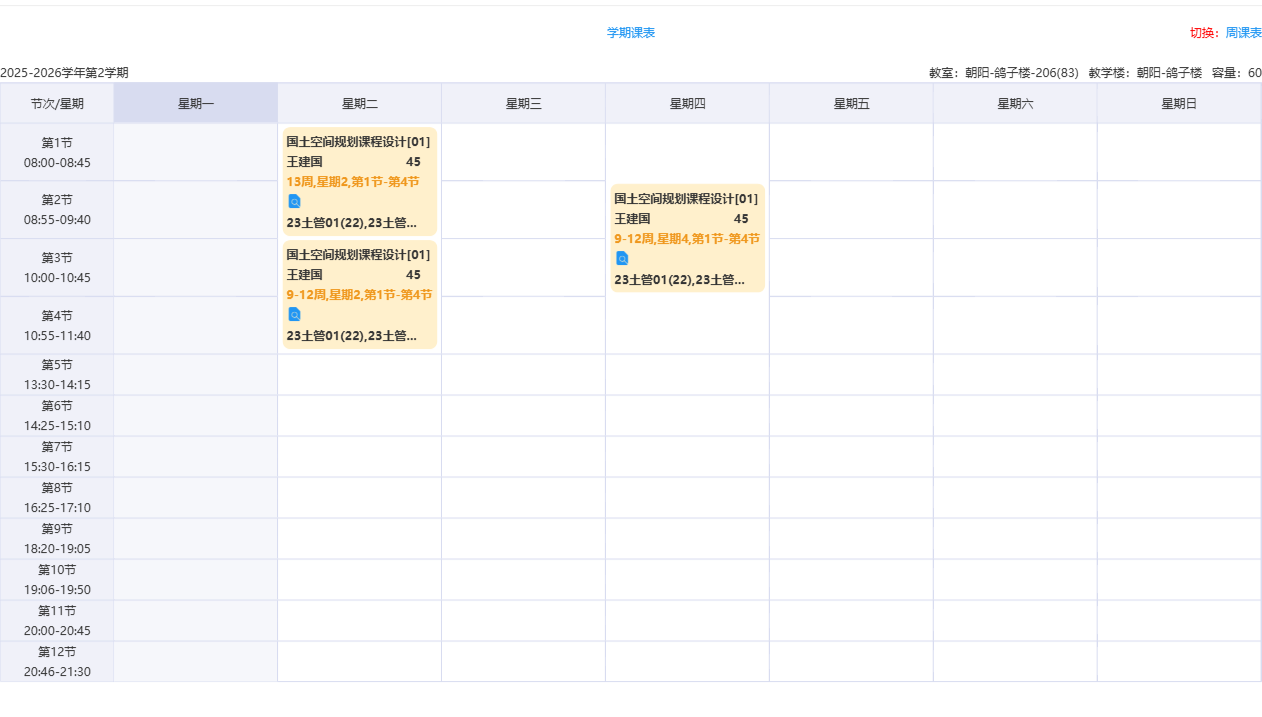Select the 第12节 20:46-21:30 row header

[x=57, y=662]
